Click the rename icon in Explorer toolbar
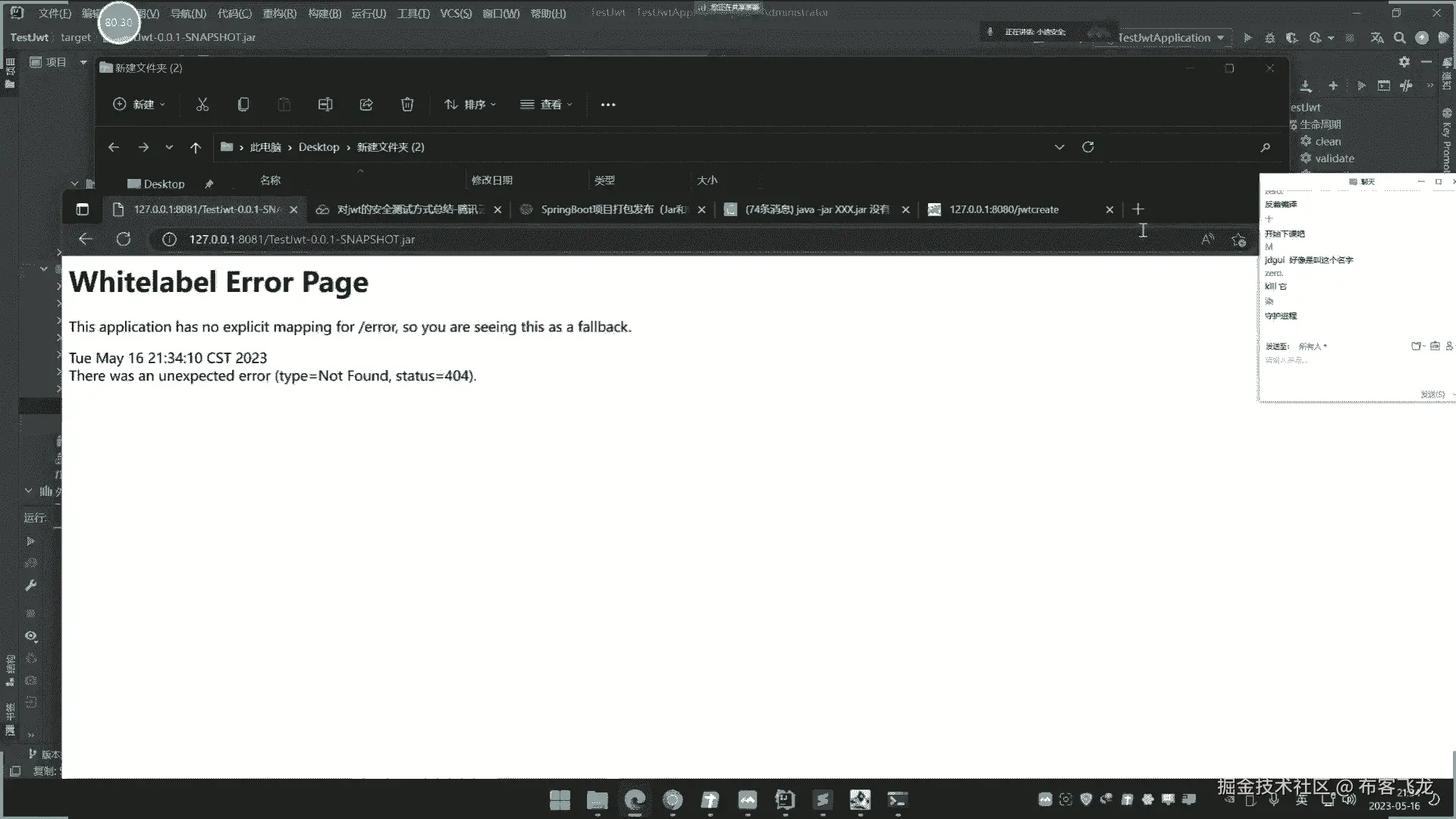This screenshot has width=1456, height=819. click(x=325, y=105)
